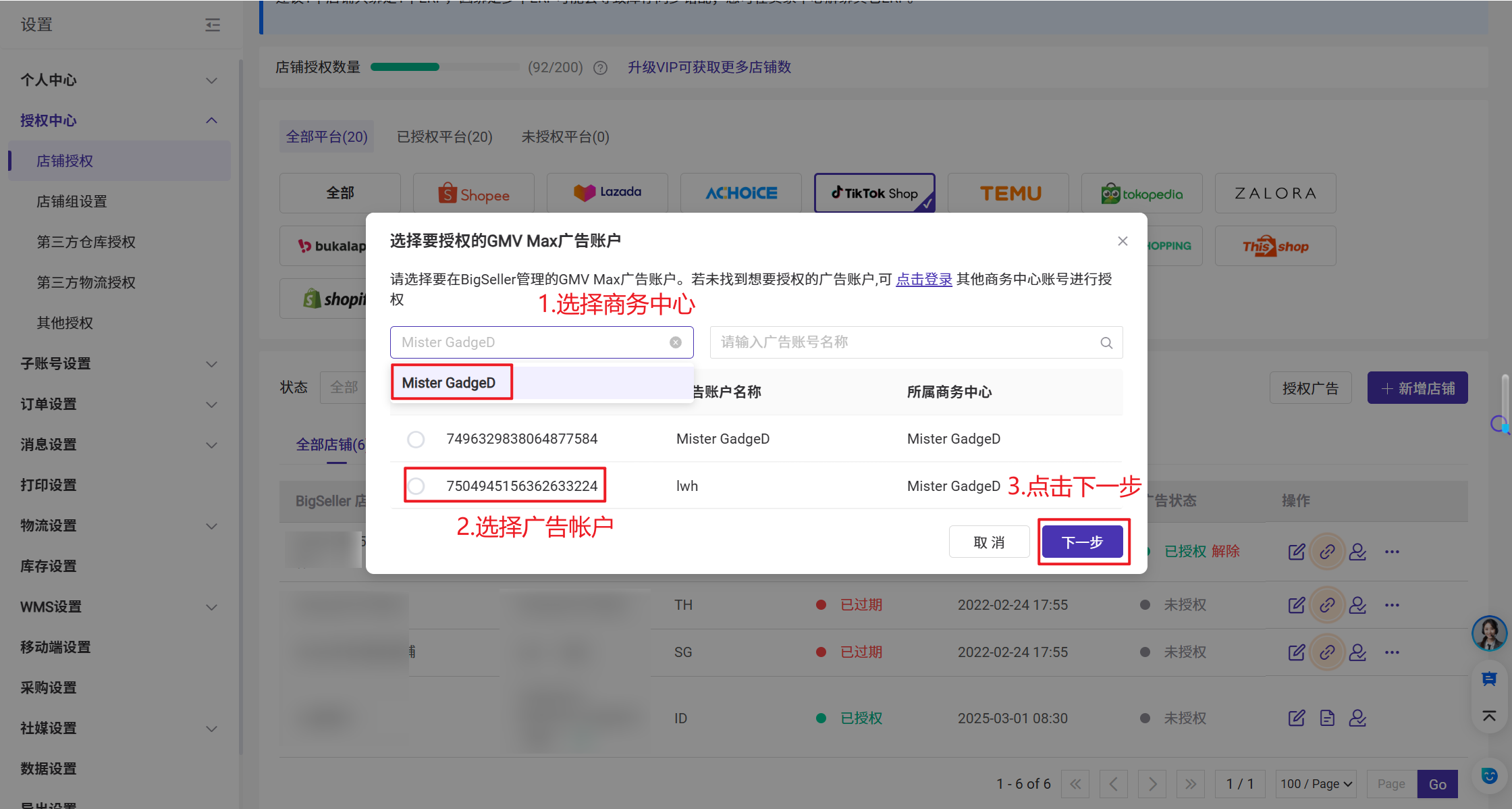
Task: Select the TEMU platform card
Action: pyautogui.click(x=1008, y=193)
